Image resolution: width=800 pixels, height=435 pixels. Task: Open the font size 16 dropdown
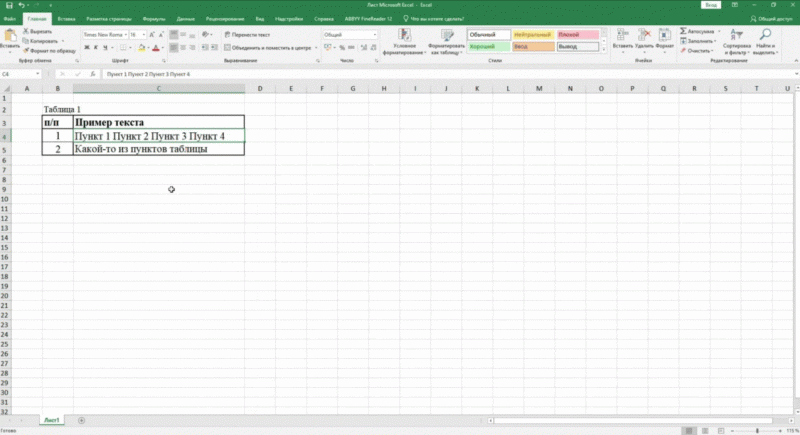pos(144,35)
